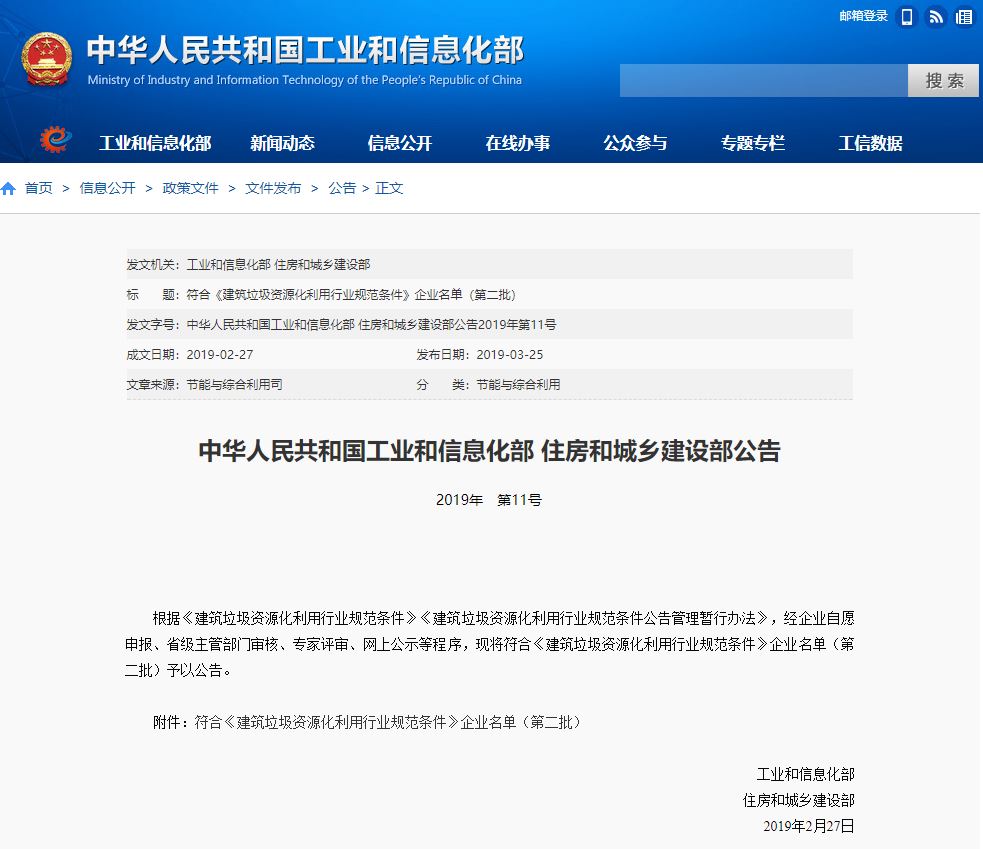Open 专题专栏 navigation menu

click(753, 143)
